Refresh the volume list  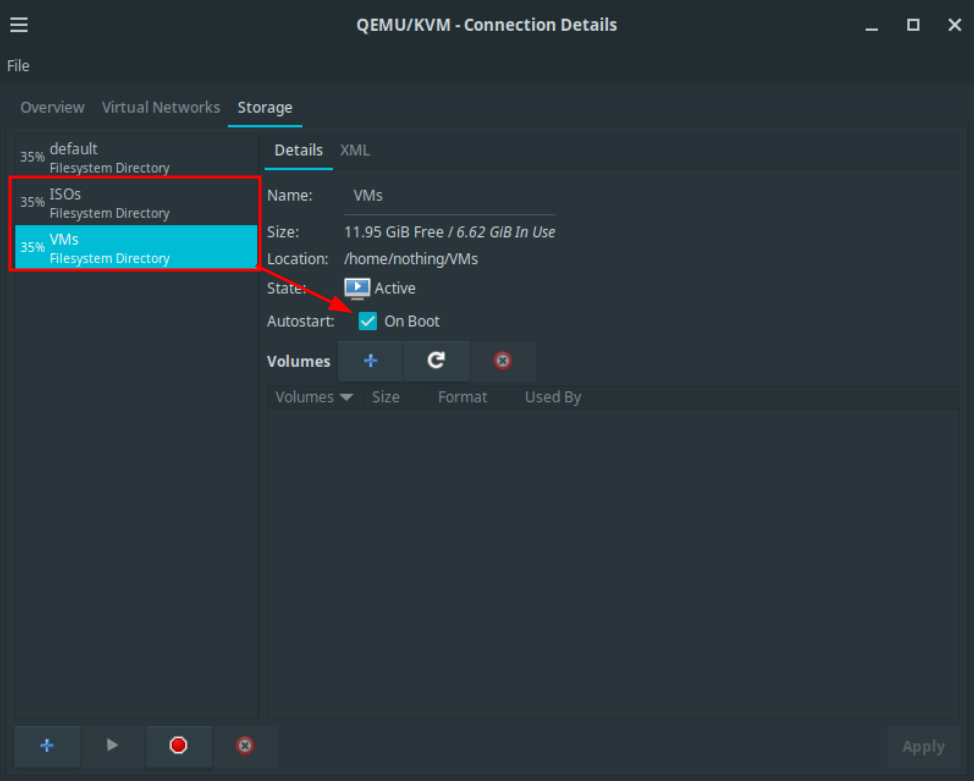[436, 361]
